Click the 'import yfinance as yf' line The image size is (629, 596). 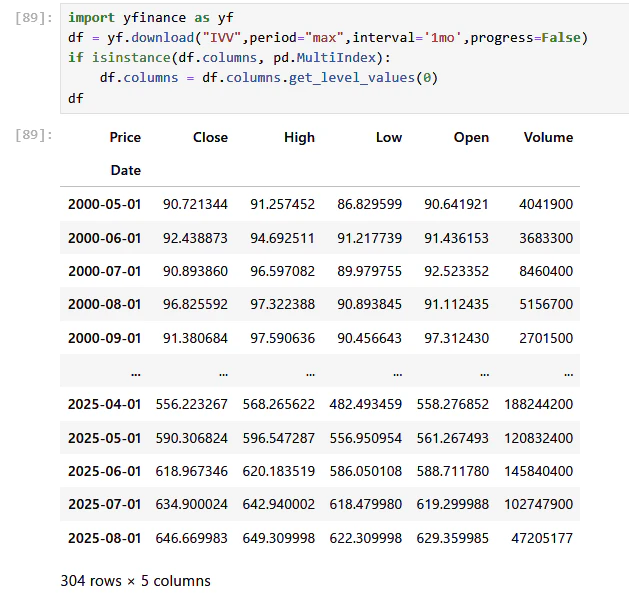pos(150,18)
